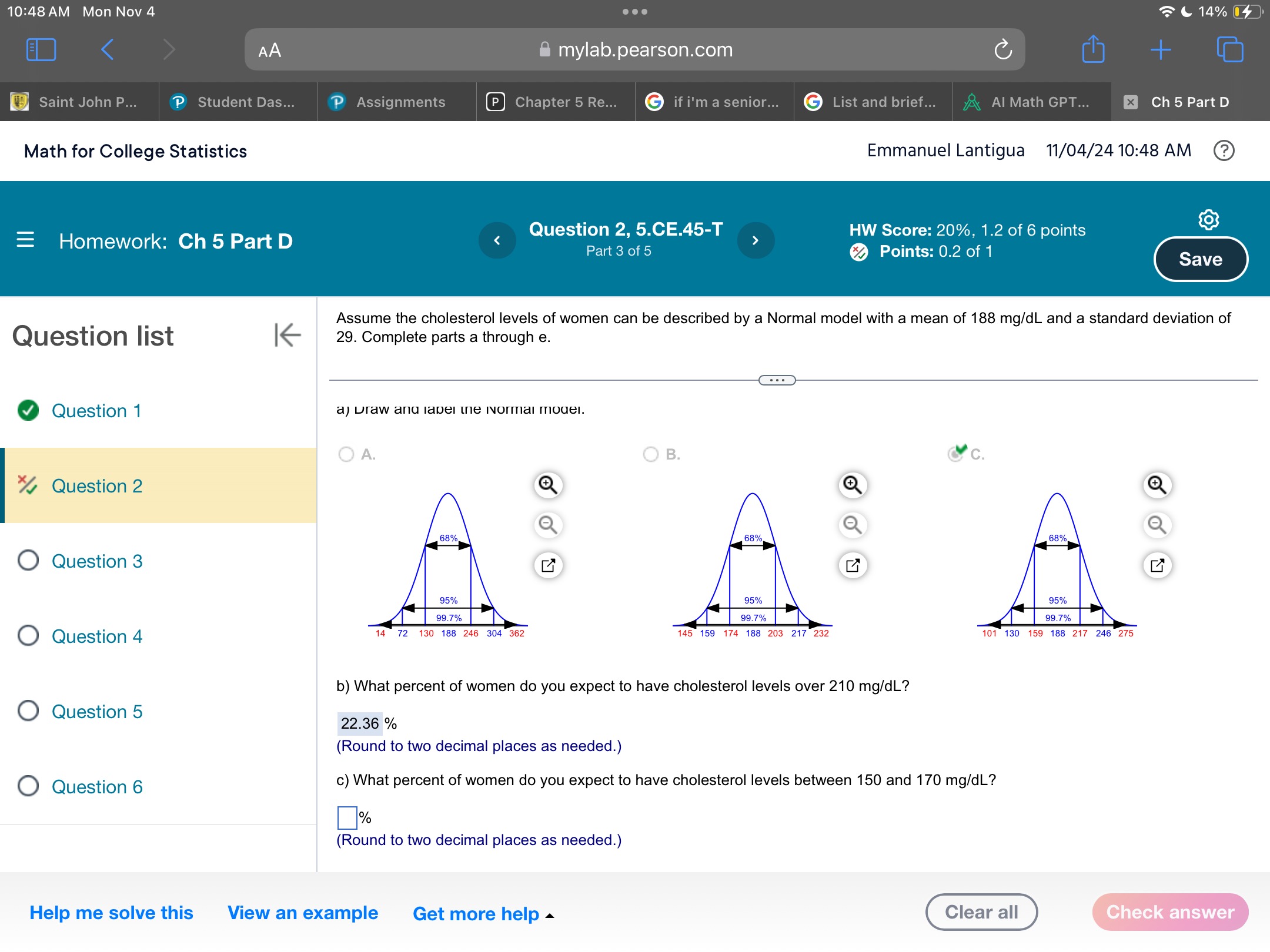
Task: Reload the page in Safari
Action: 1003,50
